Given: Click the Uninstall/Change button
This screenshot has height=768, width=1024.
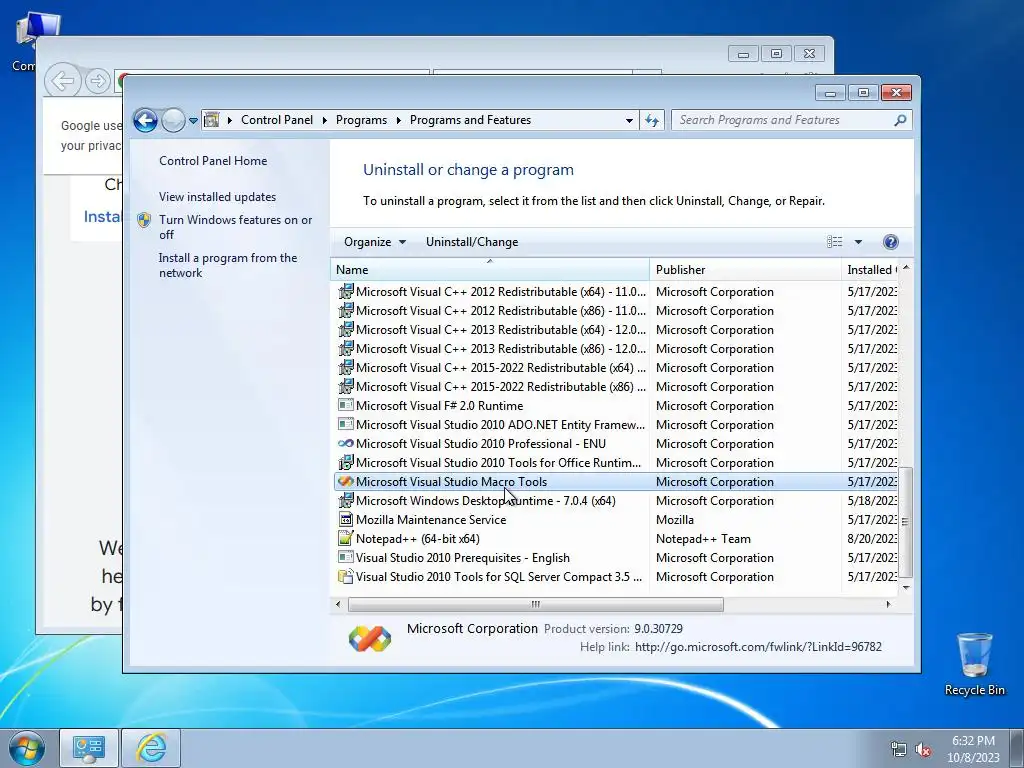Looking at the screenshot, I should click(472, 242).
